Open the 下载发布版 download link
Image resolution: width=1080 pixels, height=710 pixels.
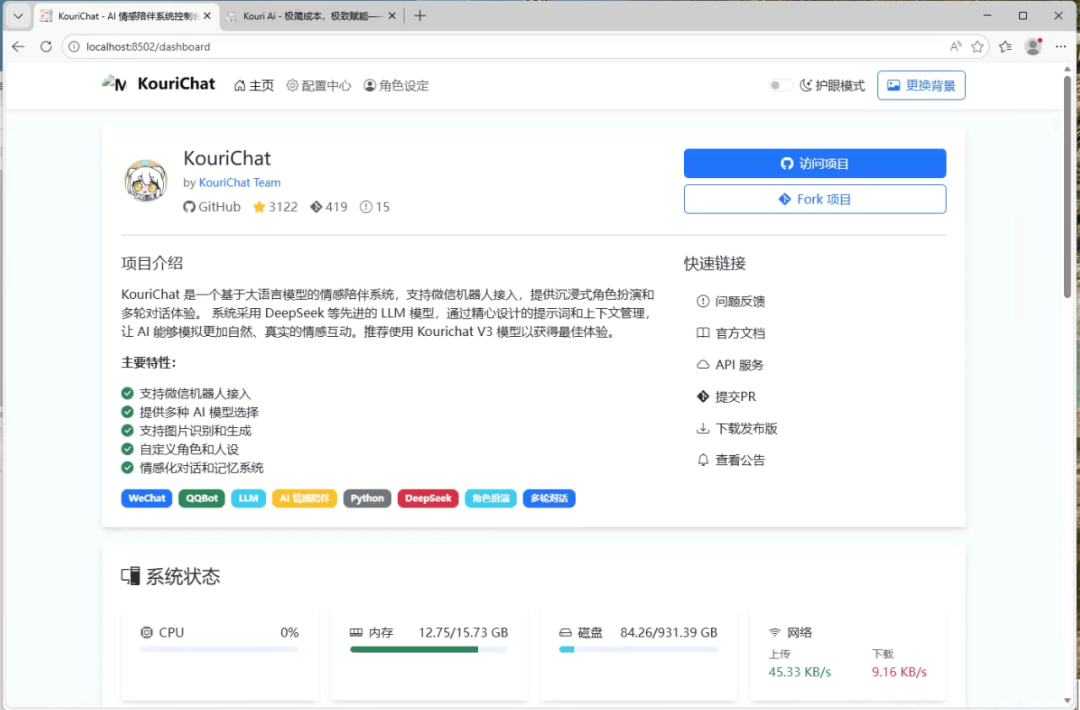[745, 428]
